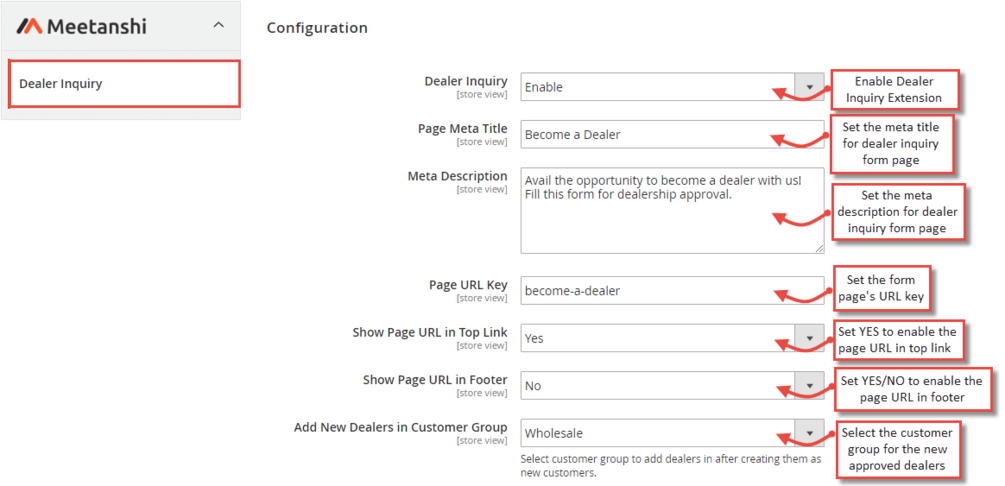1005x486 pixels.
Task: Click the 'Set the form page's URL key' callout
Action: click(x=886, y=289)
